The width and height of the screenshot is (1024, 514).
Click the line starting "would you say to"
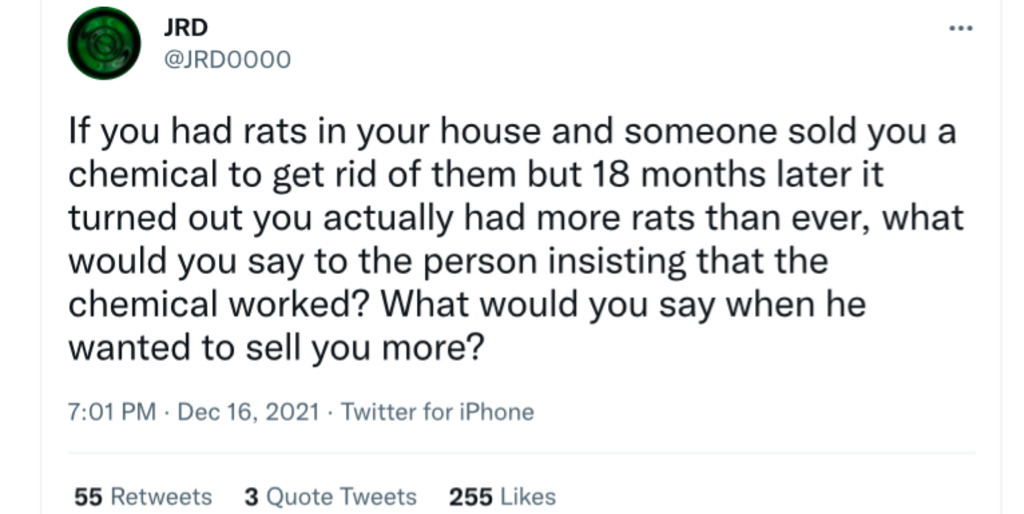click(448, 261)
